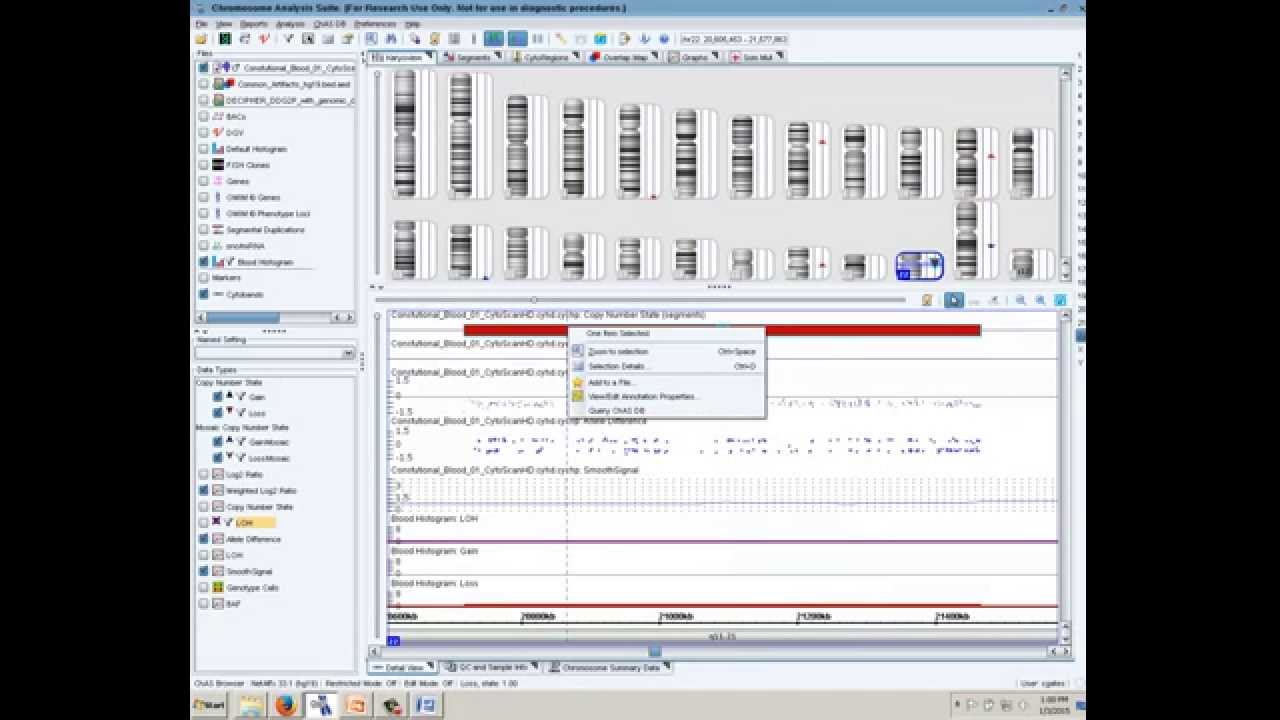This screenshot has height=720, width=1280.
Task: Click the green square icon in toolbar
Action: coord(225,39)
